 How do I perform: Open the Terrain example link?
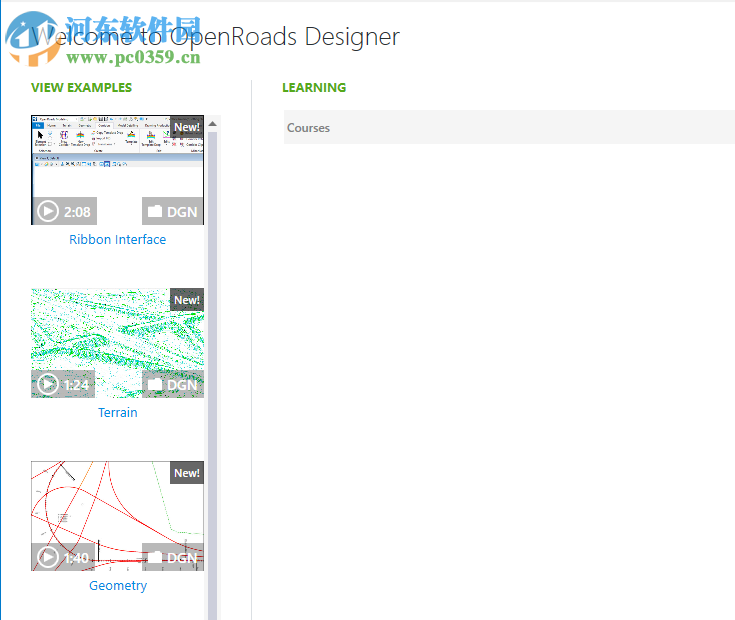(118, 412)
